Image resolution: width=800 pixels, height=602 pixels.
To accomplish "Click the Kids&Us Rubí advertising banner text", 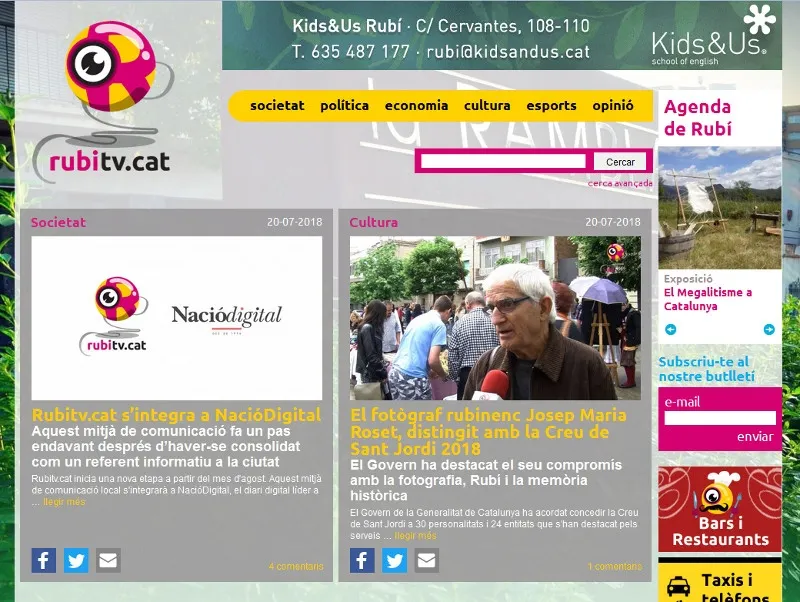I will coord(441,39).
